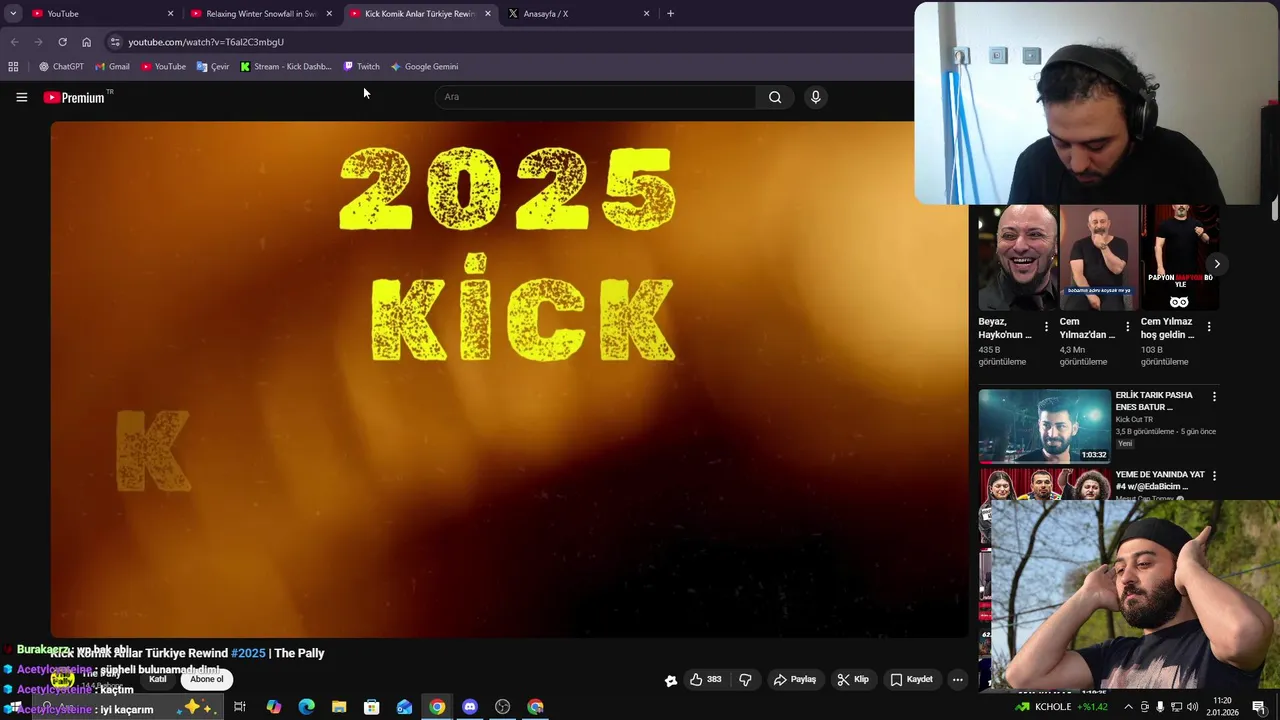Open a new Chrome tab
The image size is (1280, 720).
tap(670, 14)
